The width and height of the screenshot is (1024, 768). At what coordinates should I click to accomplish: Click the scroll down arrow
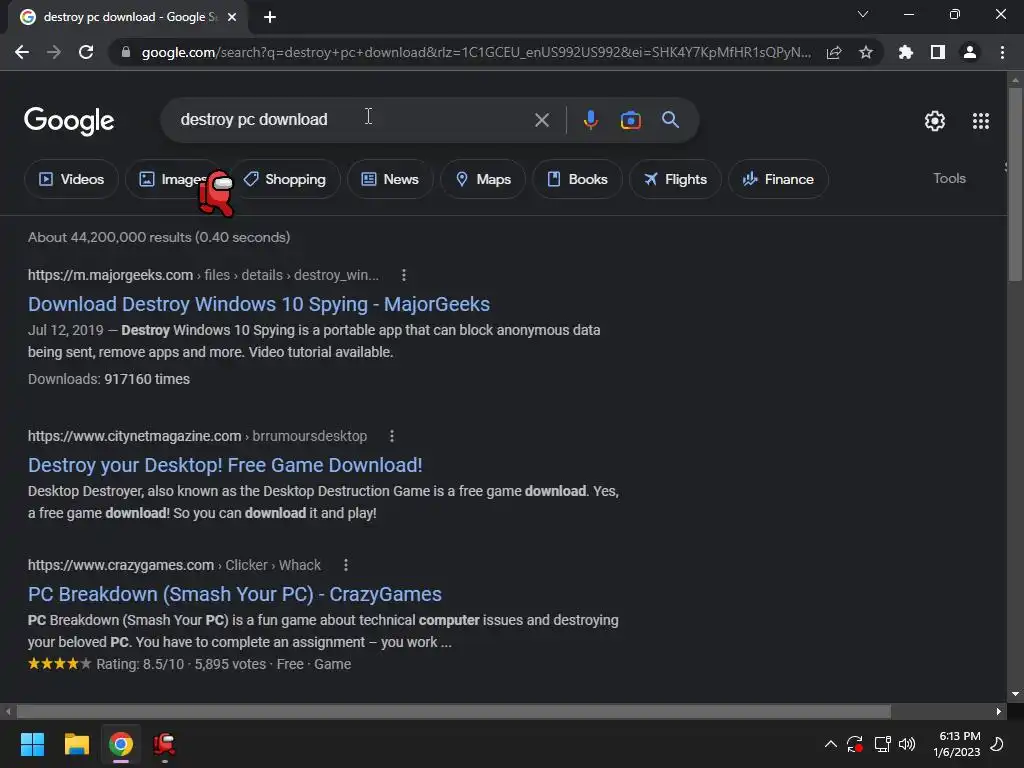1015,694
